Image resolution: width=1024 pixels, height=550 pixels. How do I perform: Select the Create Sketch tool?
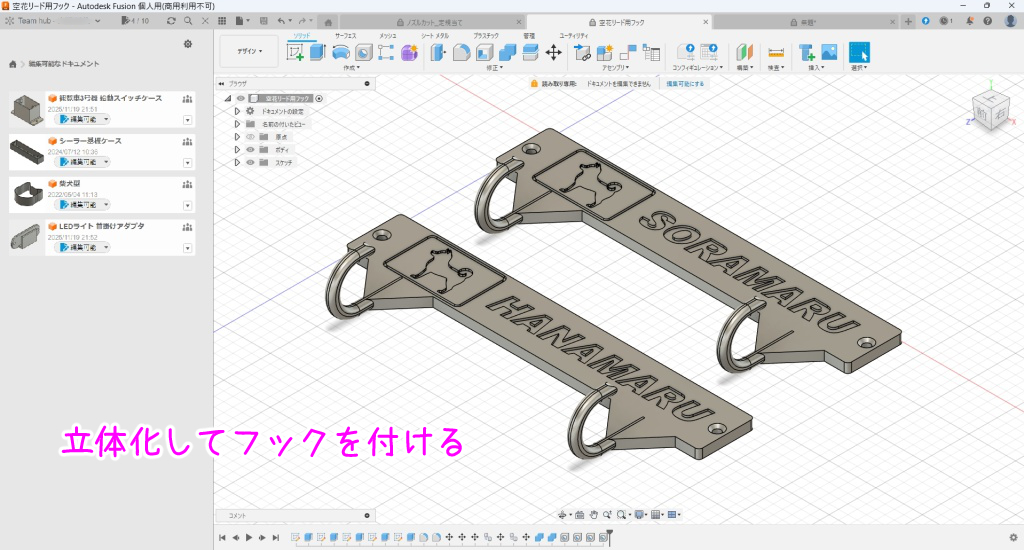coord(295,53)
